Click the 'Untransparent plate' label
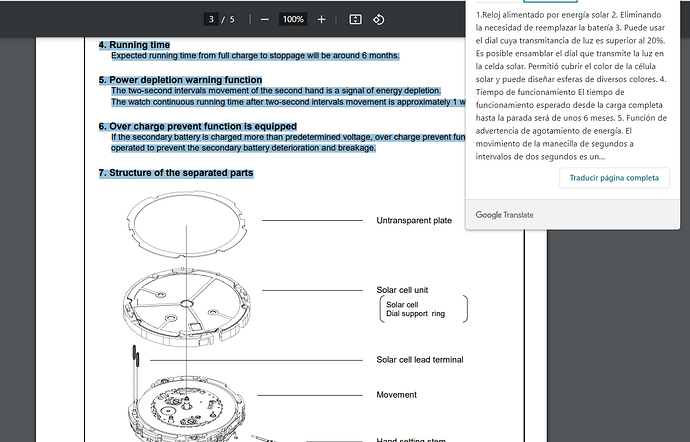Viewport: 690px width, 442px height. (x=414, y=221)
